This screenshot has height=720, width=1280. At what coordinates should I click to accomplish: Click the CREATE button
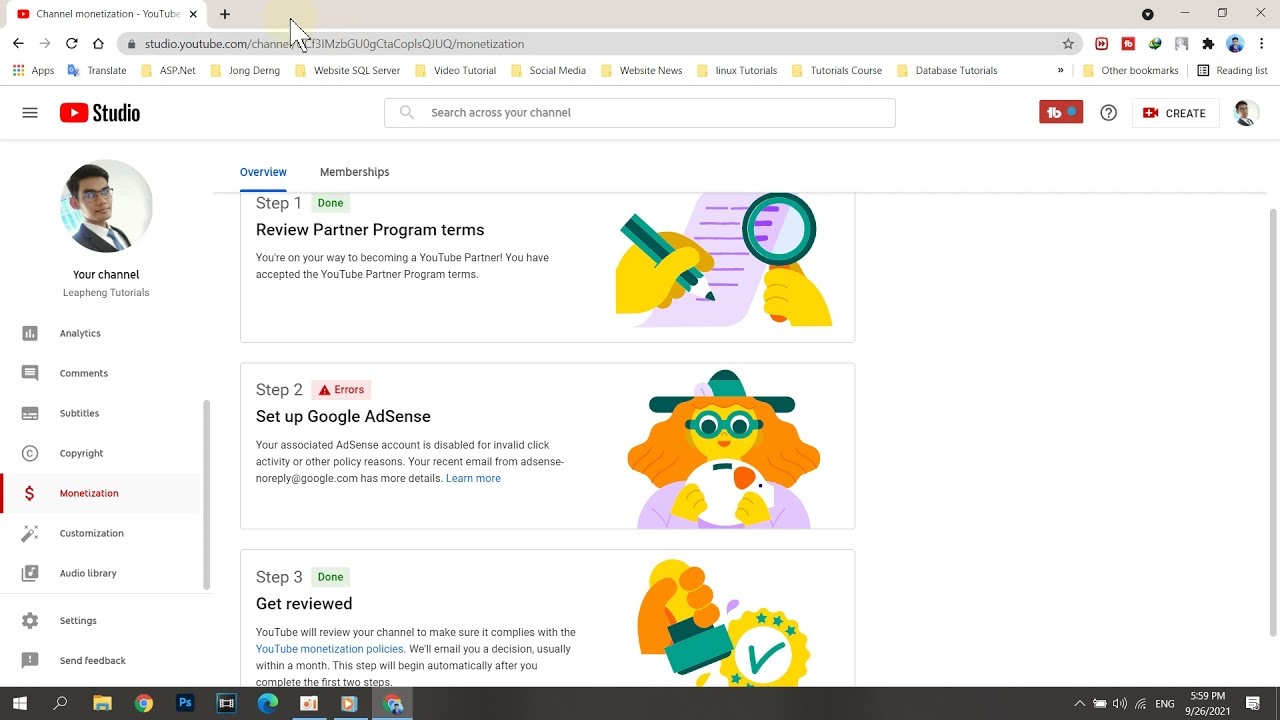click(x=1175, y=113)
